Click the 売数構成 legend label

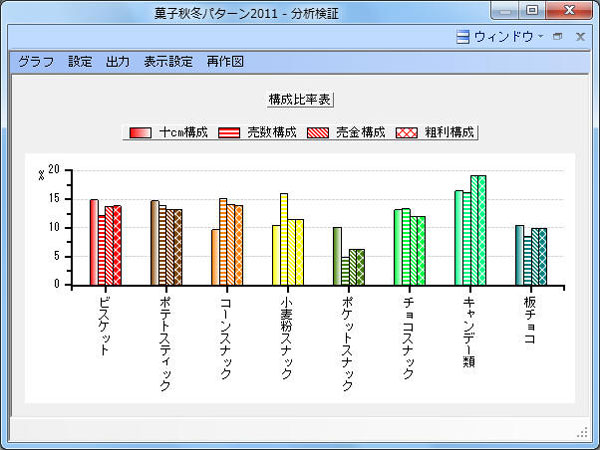click(272, 132)
